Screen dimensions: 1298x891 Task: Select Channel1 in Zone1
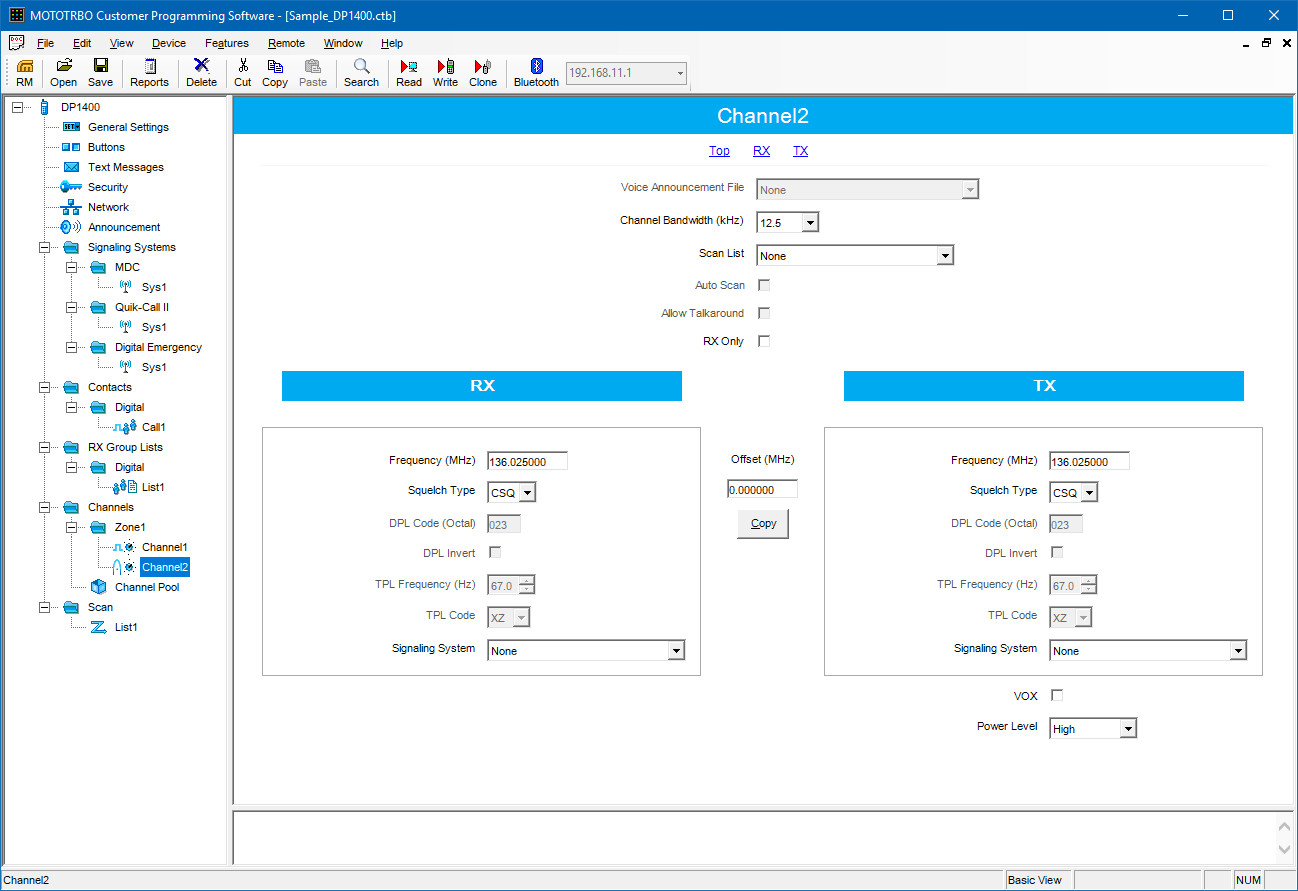[x=164, y=547]
